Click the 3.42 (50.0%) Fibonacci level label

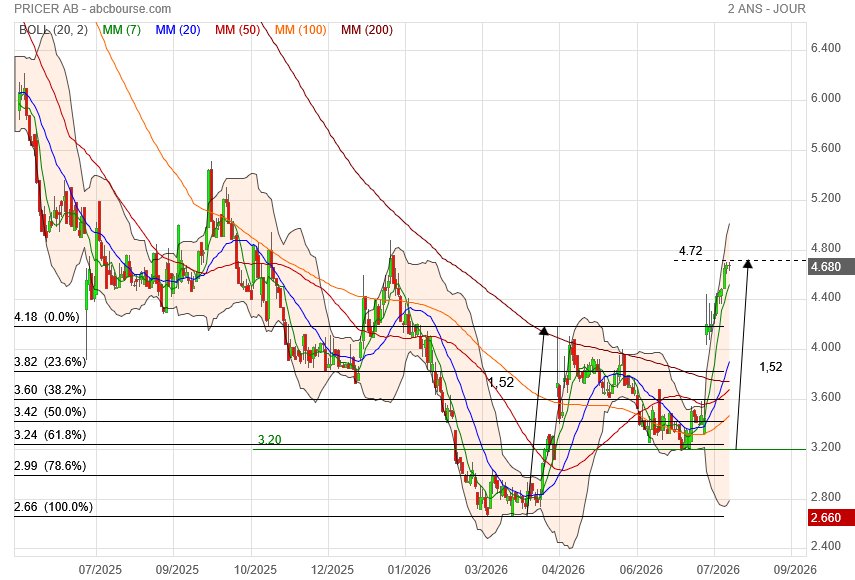click(x=50, y=412)
